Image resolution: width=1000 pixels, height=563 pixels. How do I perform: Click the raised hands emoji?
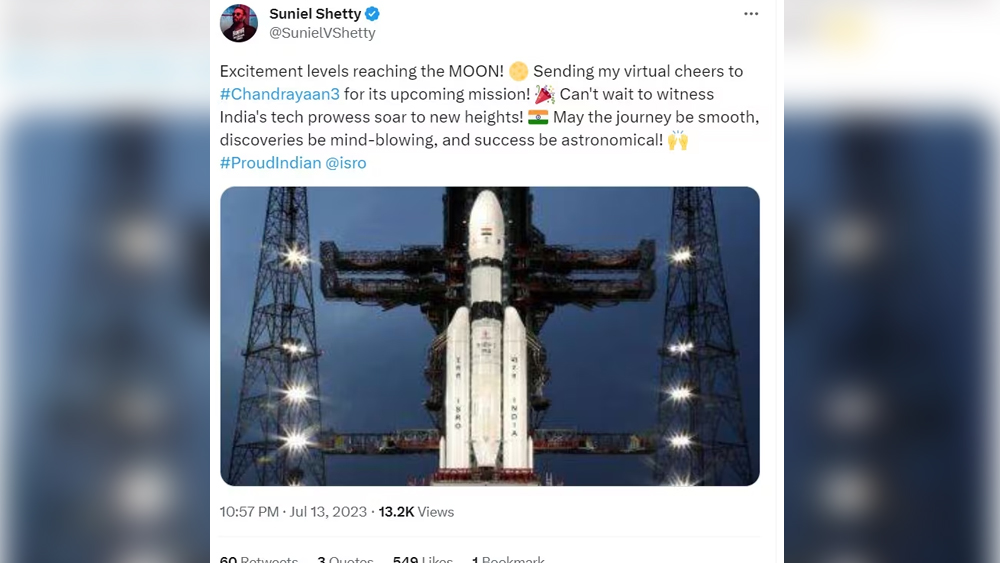click(678, 140)
